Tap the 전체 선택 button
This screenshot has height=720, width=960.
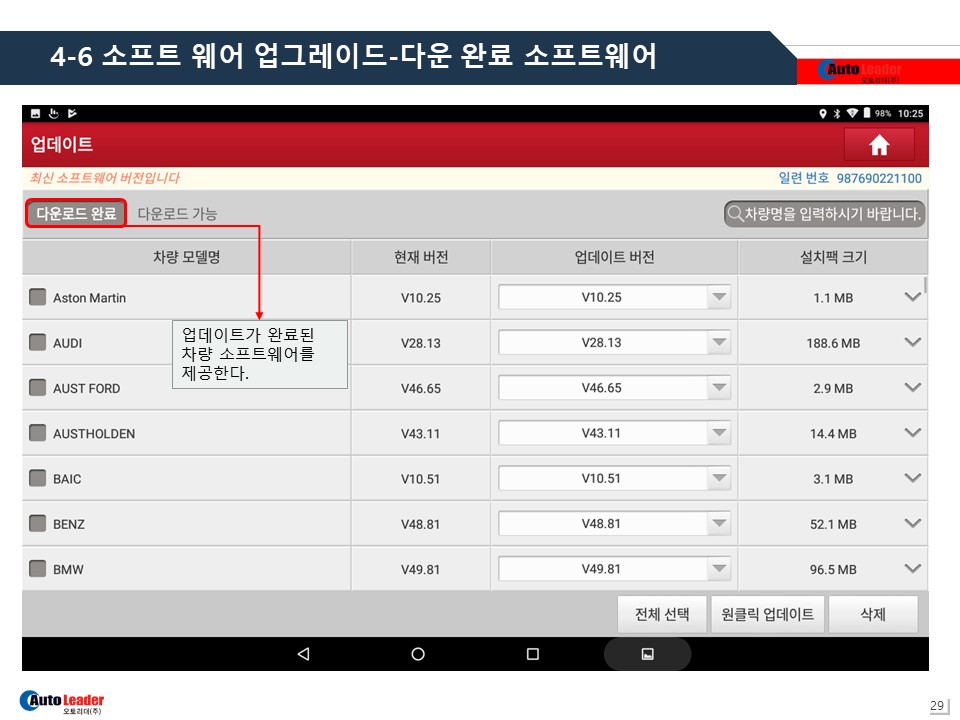point(662,614)
